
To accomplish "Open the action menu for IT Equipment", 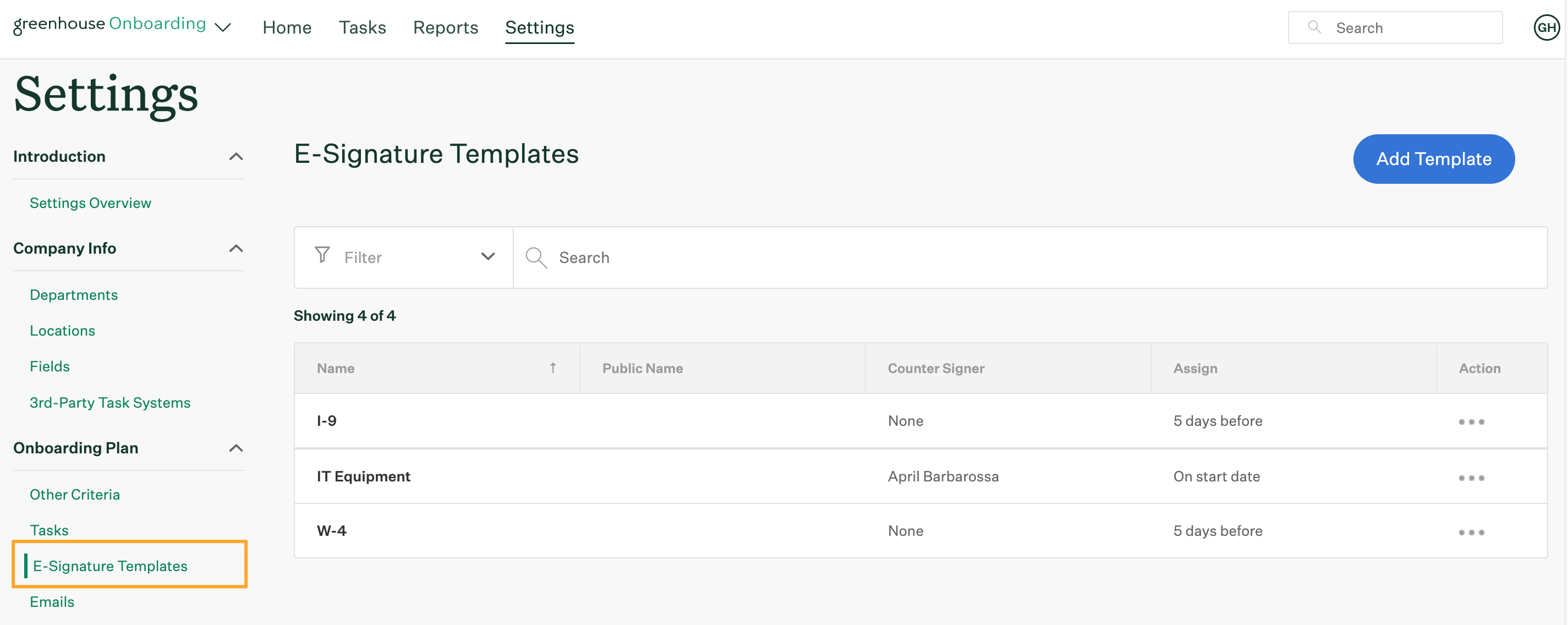I will pos(1471,477).
